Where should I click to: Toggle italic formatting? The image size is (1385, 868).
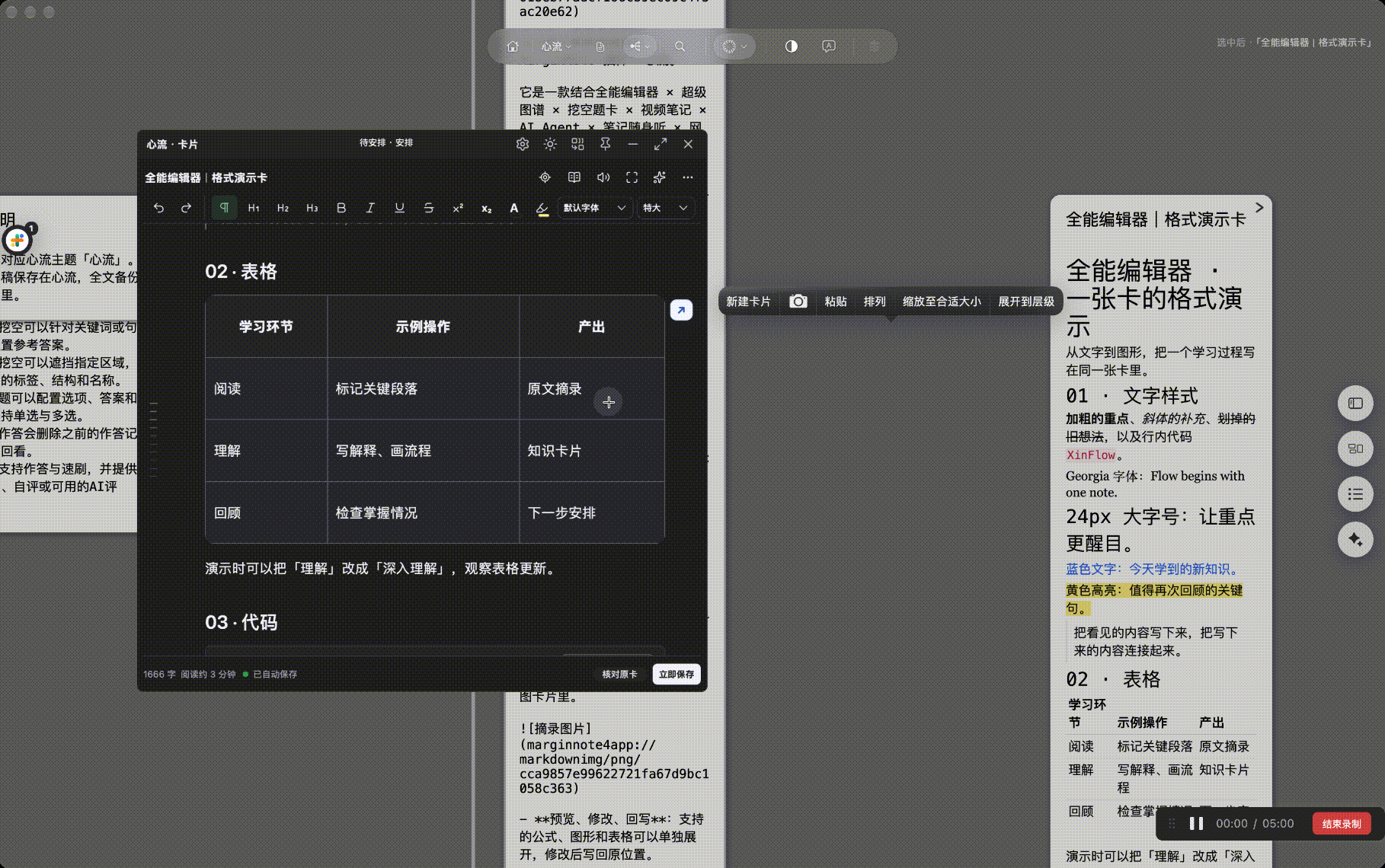point(370,208)
